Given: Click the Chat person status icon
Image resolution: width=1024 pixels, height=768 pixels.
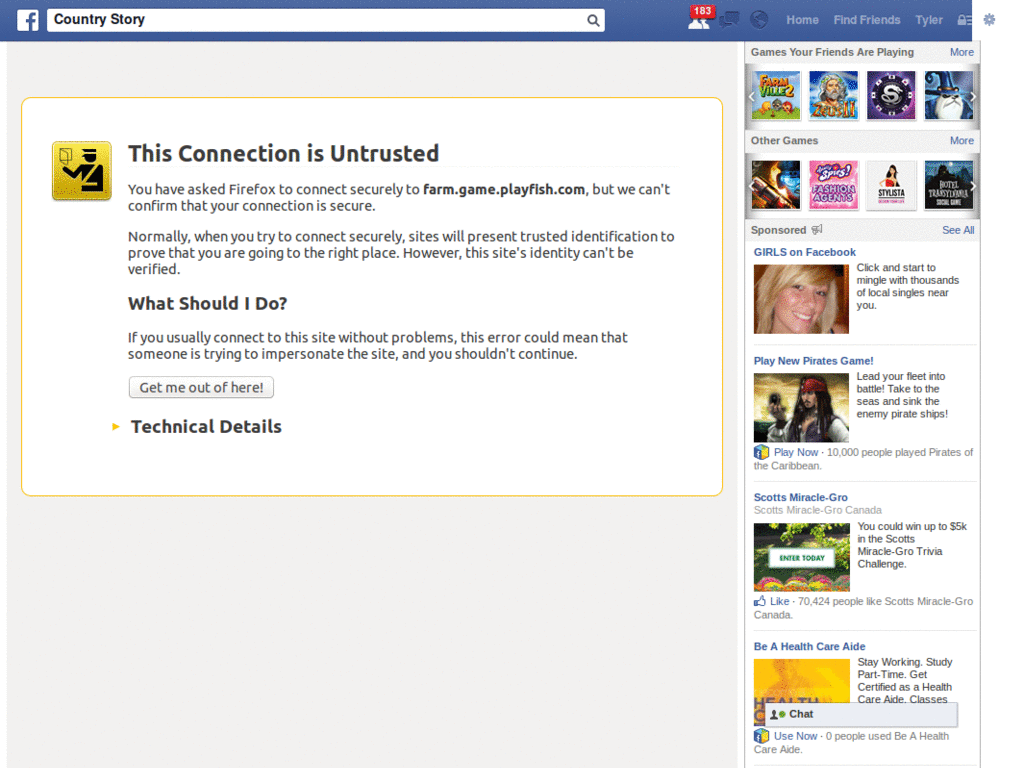Looking at the screenshot, I should [777, 714].
